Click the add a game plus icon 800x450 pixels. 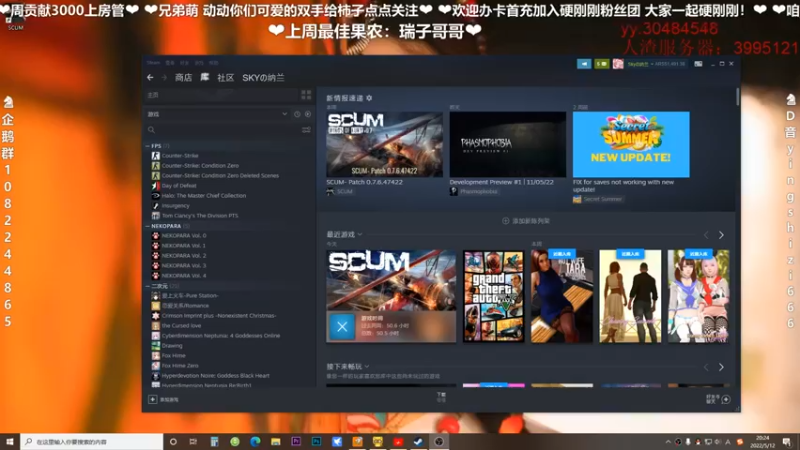click(153, 399)
